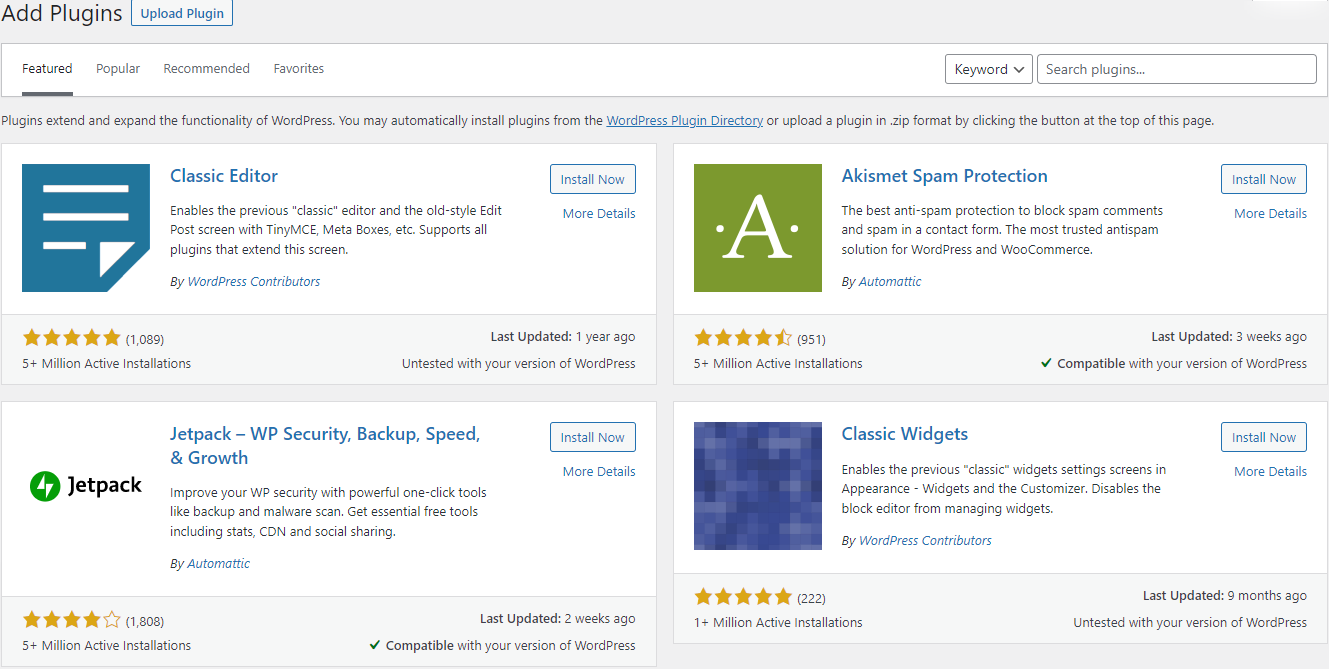
Task: Click WordPress Contributors author link under Classic Editor
Action: coord(254,282)
